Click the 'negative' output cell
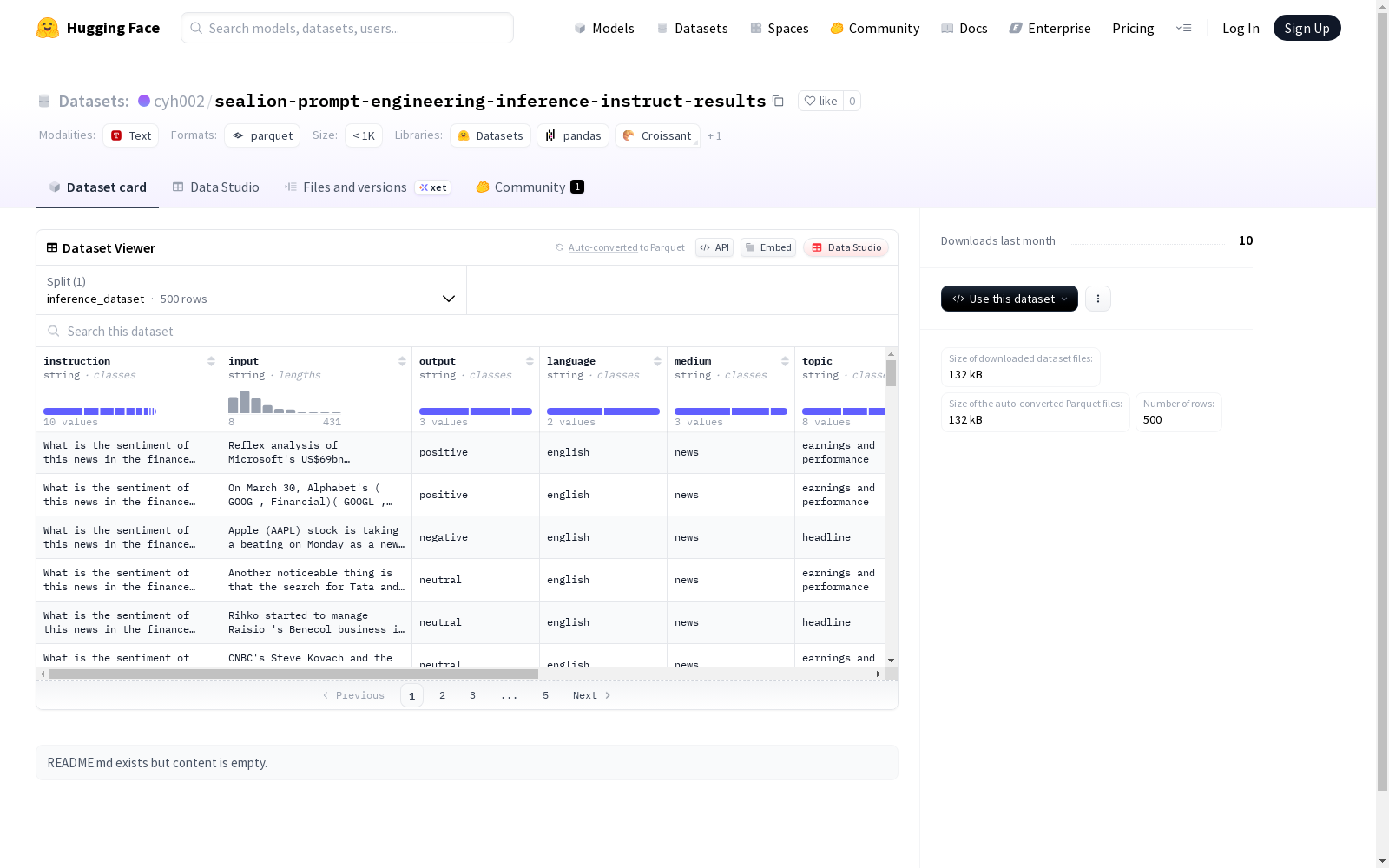 pos(476,537)
